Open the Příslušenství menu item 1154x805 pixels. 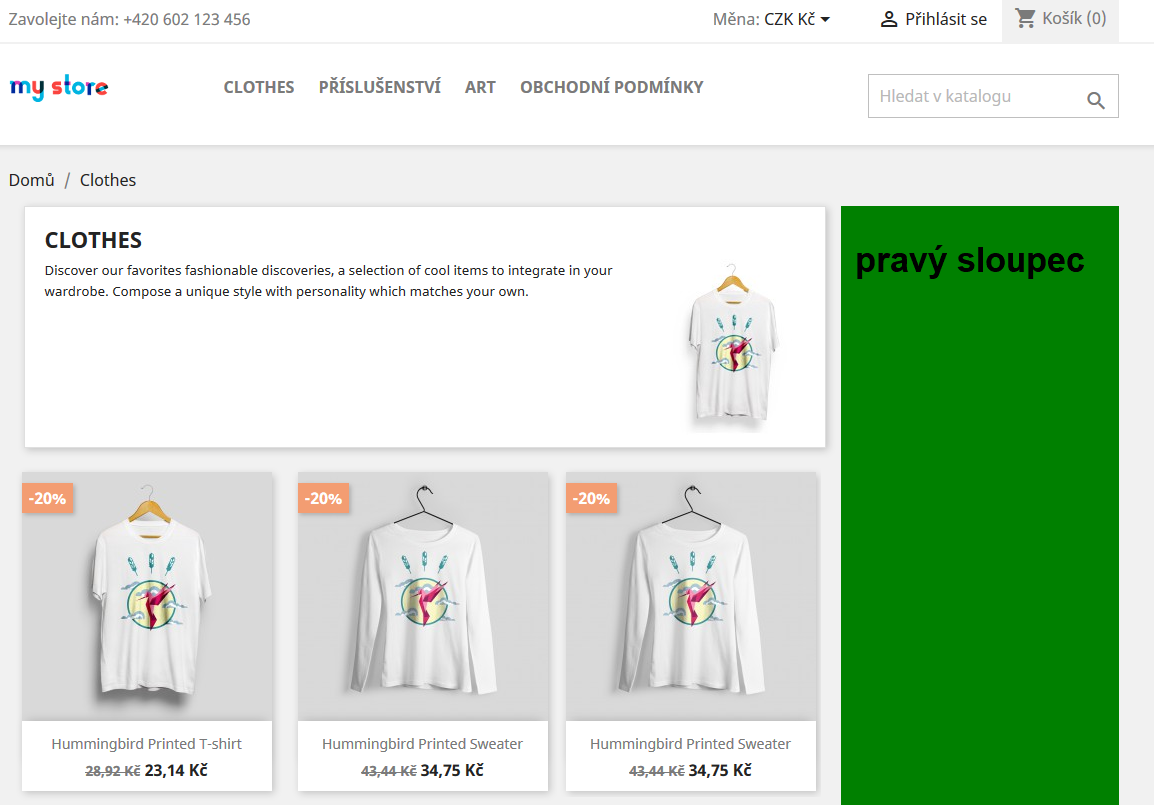point(380,87)
